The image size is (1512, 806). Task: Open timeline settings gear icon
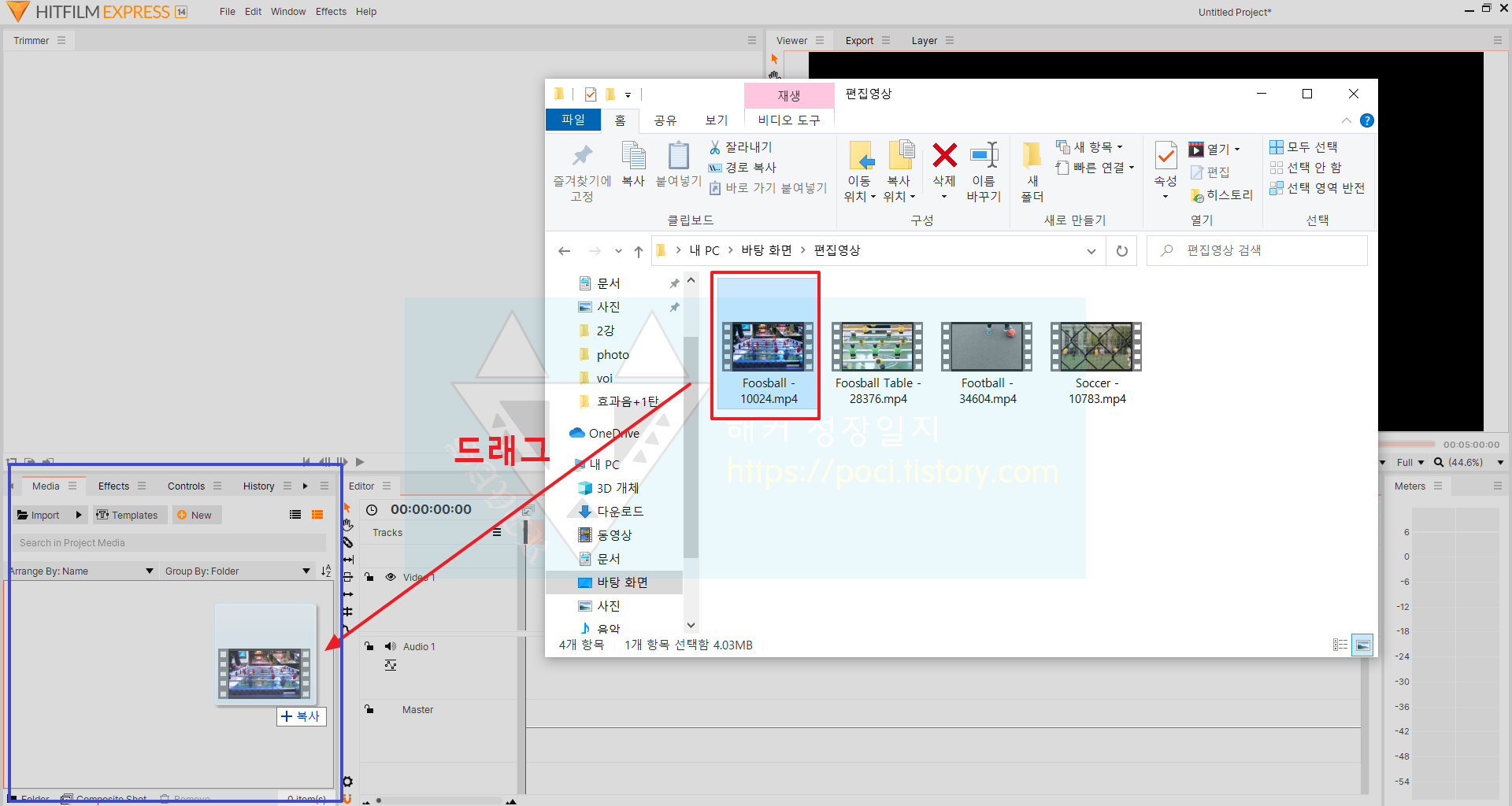point(347,782)
